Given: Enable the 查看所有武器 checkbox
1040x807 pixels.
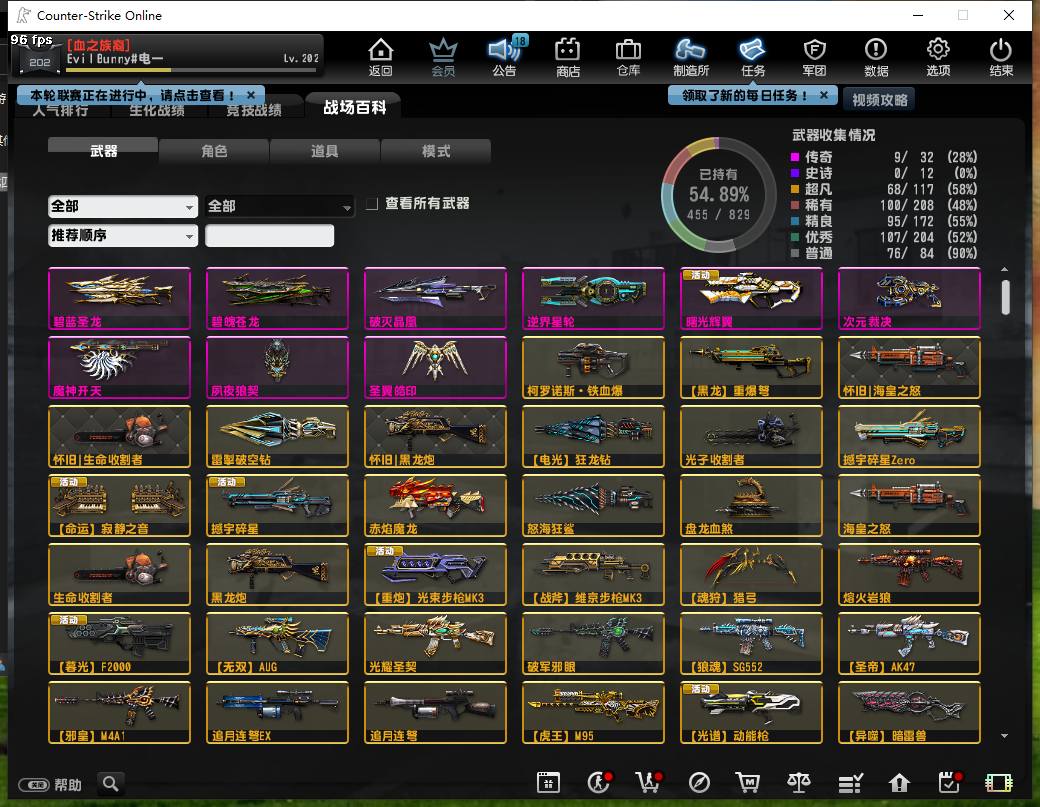Looking at the screenshot, I should 372,204.
